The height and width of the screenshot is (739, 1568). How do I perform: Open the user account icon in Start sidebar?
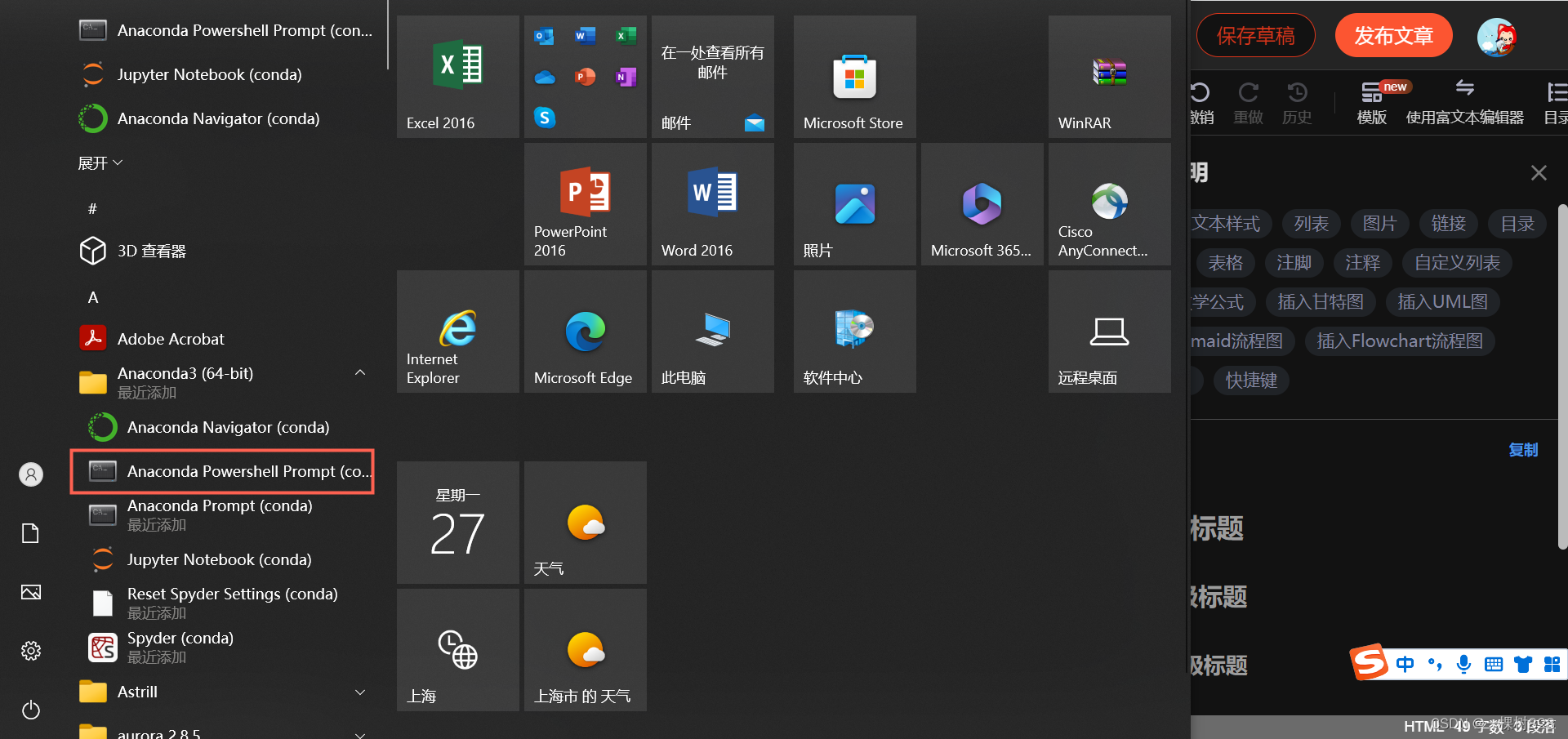31,474
